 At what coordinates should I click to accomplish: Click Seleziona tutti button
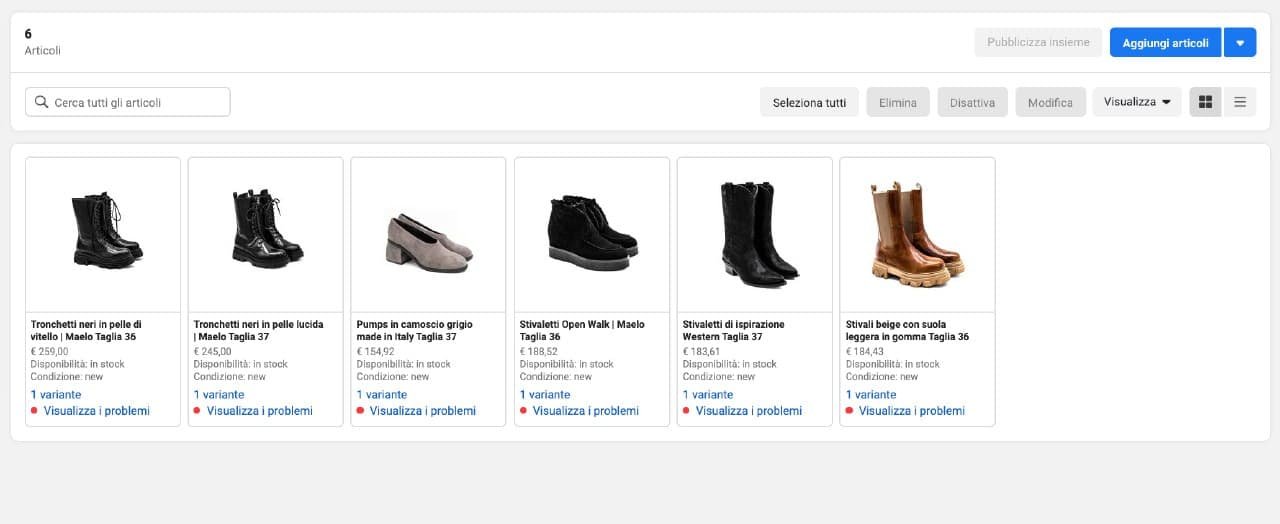(809, 103)
